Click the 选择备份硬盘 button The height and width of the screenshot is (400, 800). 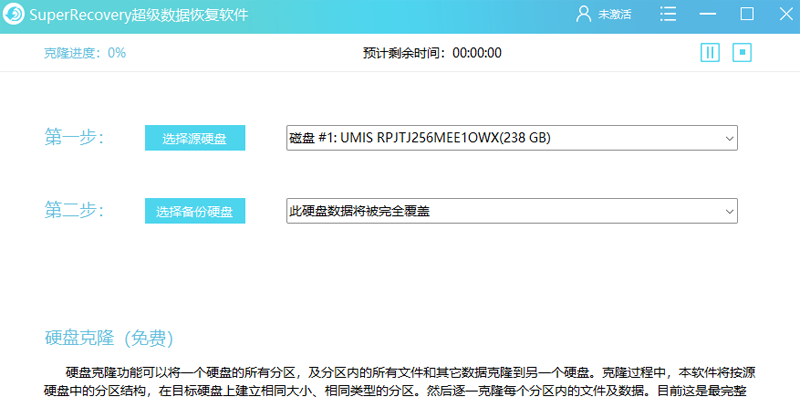pos(195,211)
